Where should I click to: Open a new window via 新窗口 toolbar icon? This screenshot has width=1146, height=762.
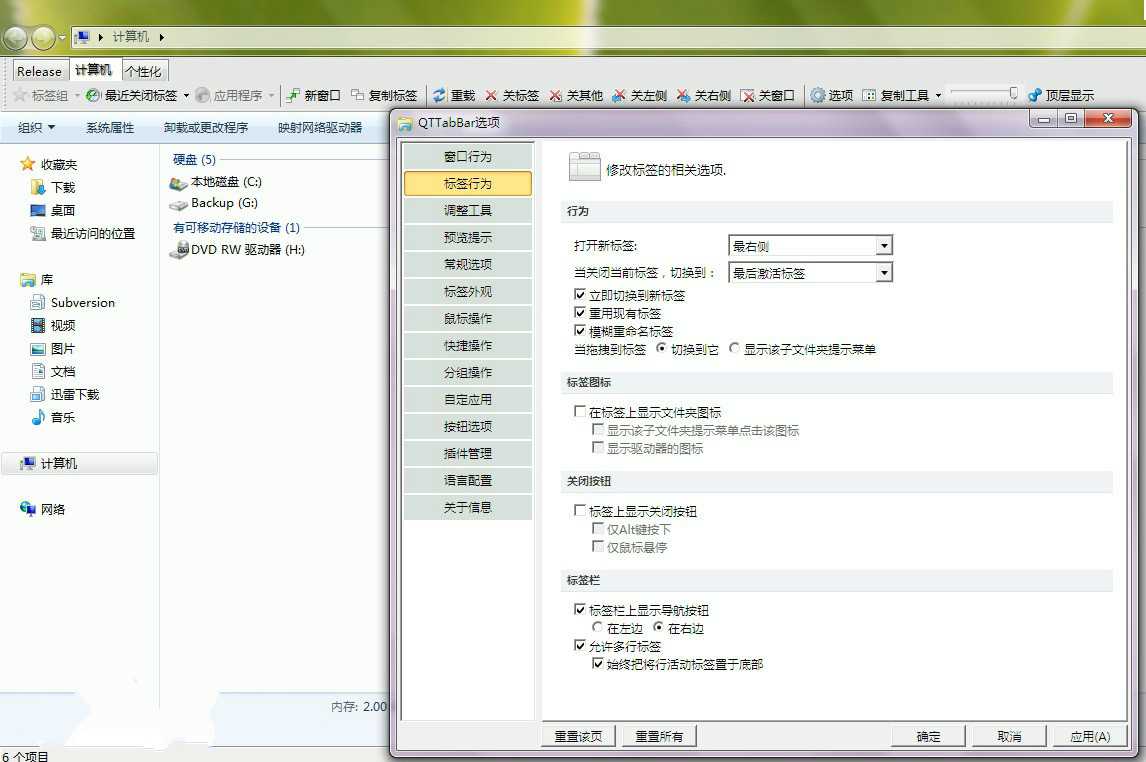click(x=313, y=97)
